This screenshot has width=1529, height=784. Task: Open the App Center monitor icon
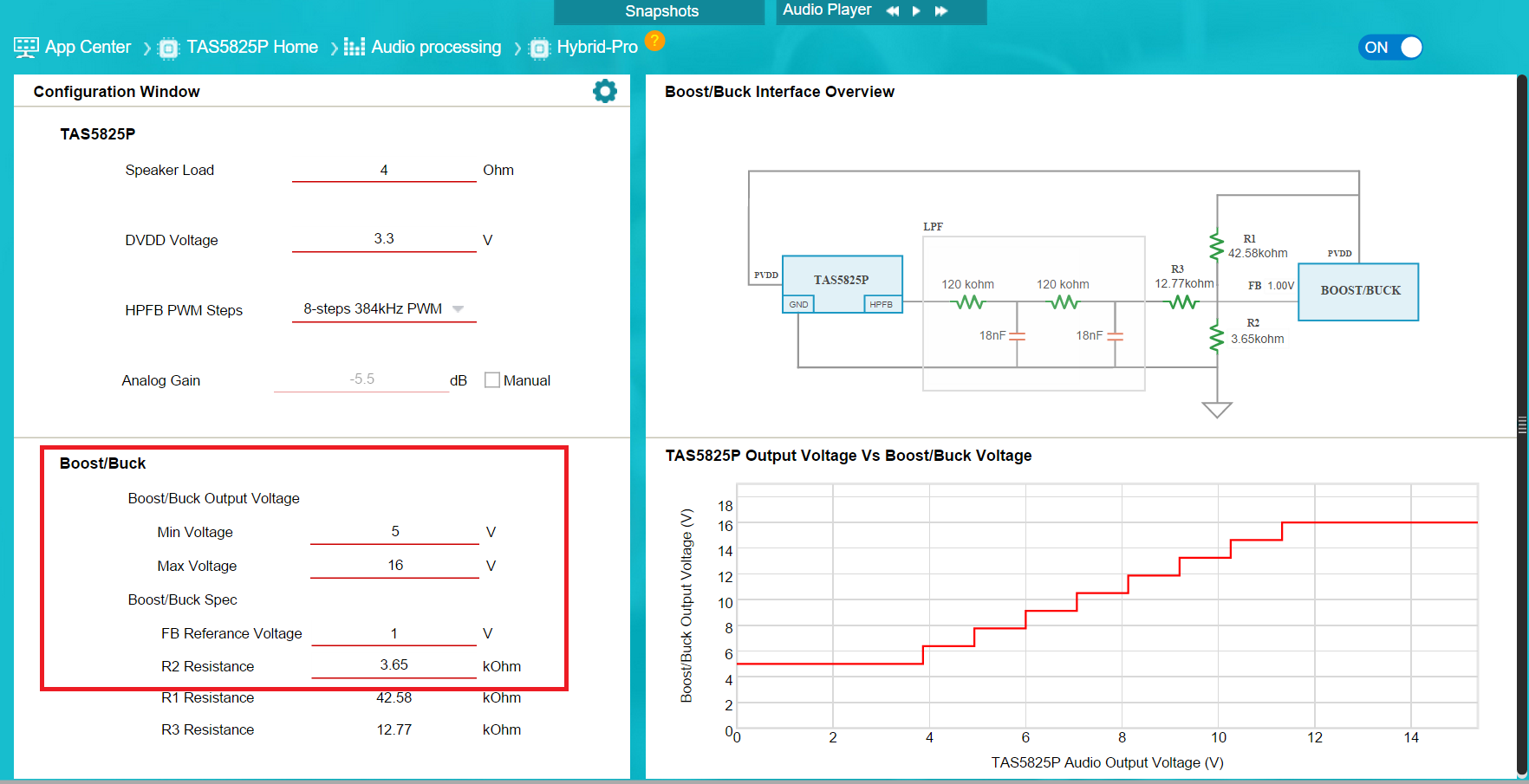(26, 47)
